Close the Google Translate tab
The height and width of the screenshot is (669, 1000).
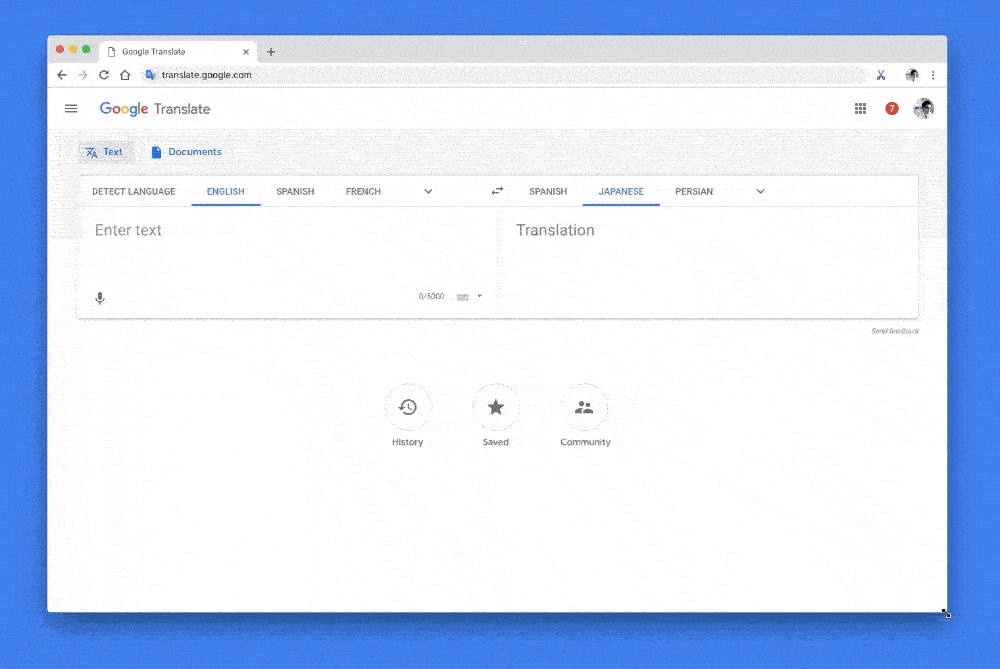click(x=246, y=52)
